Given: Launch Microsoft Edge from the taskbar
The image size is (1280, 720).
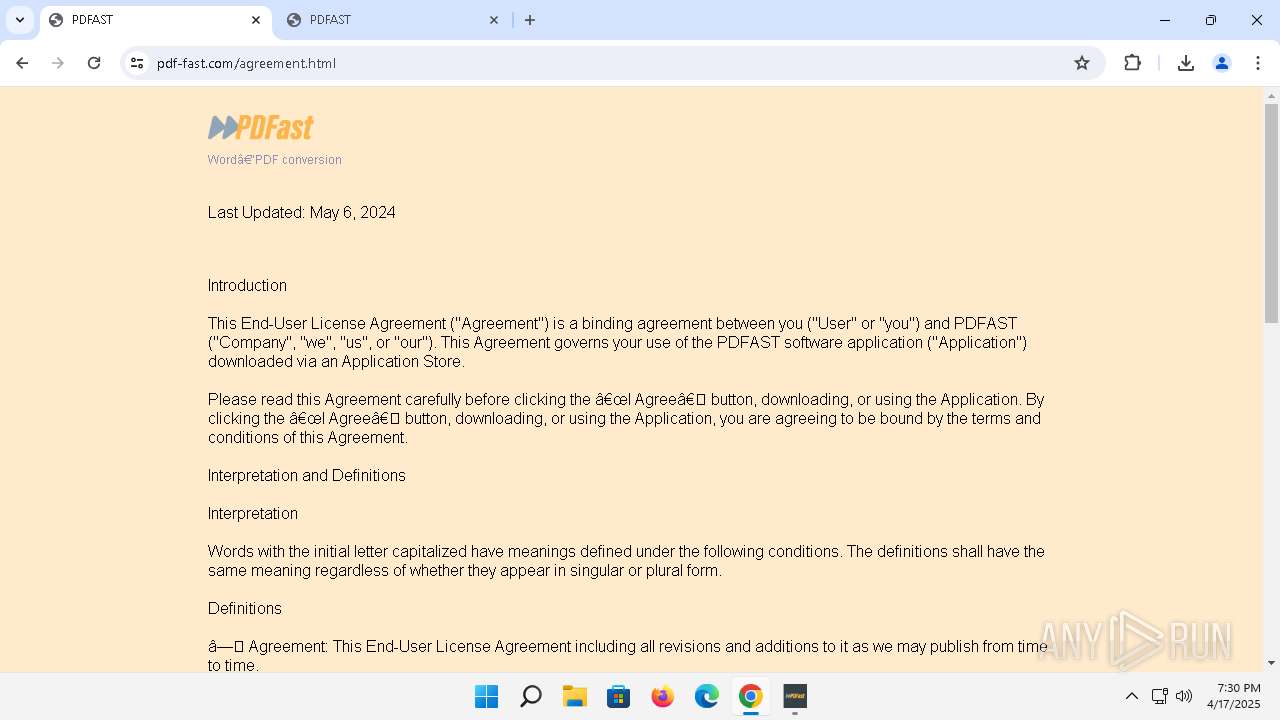Looking at the screenshot, I should (707, 696).
